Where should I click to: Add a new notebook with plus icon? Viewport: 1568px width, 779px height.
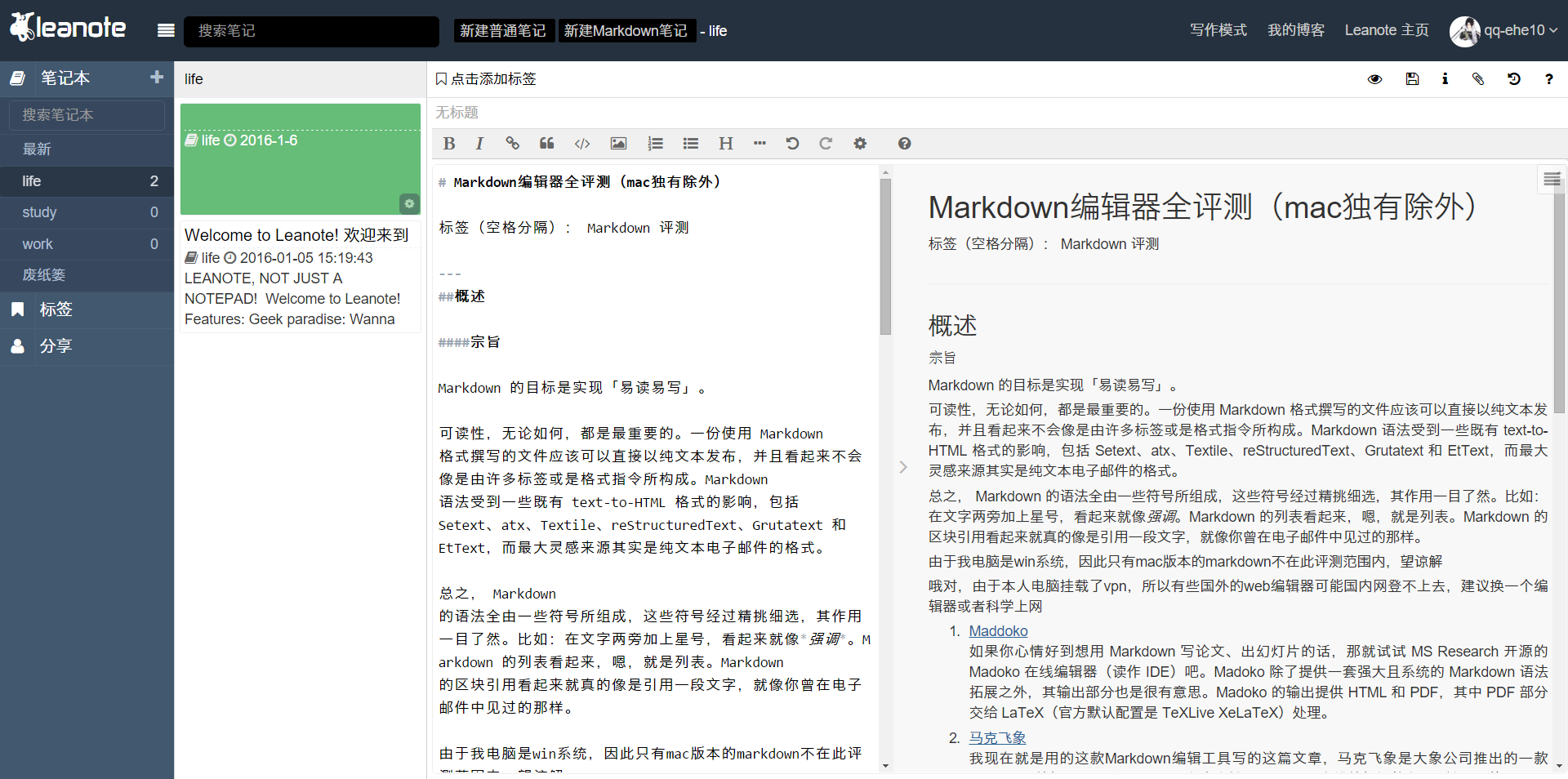click(157, 77)
